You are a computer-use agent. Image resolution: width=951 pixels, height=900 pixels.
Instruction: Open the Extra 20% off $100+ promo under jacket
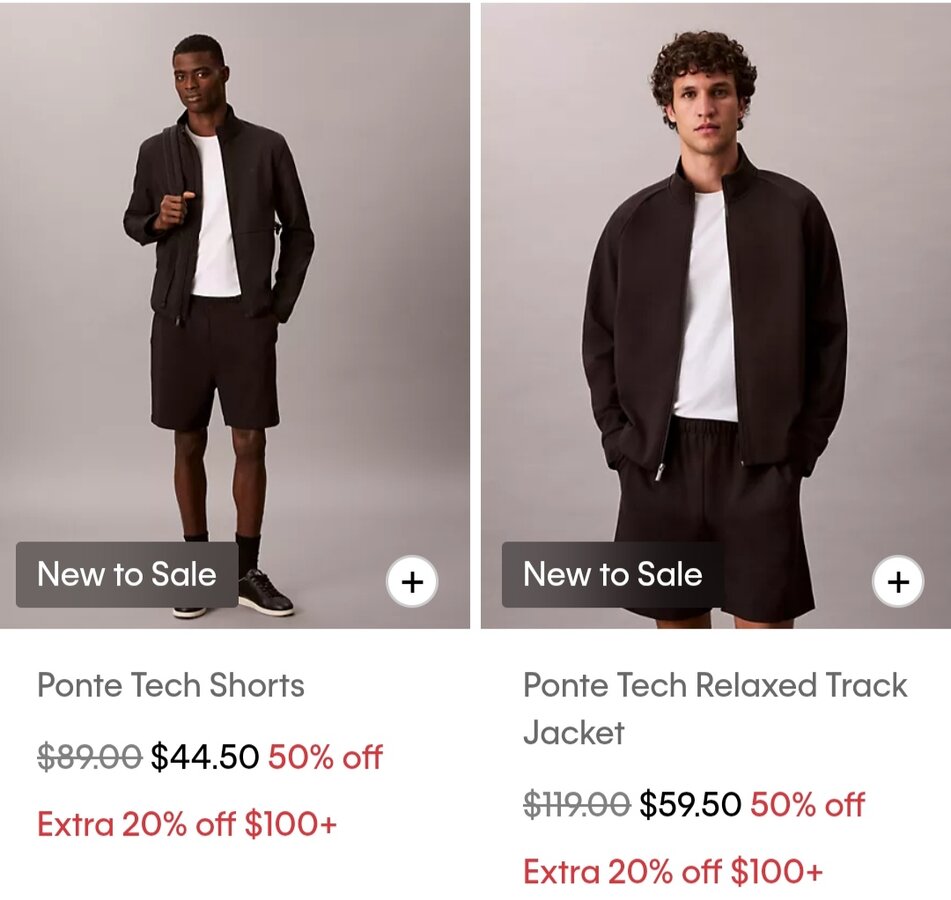(673, 872)
